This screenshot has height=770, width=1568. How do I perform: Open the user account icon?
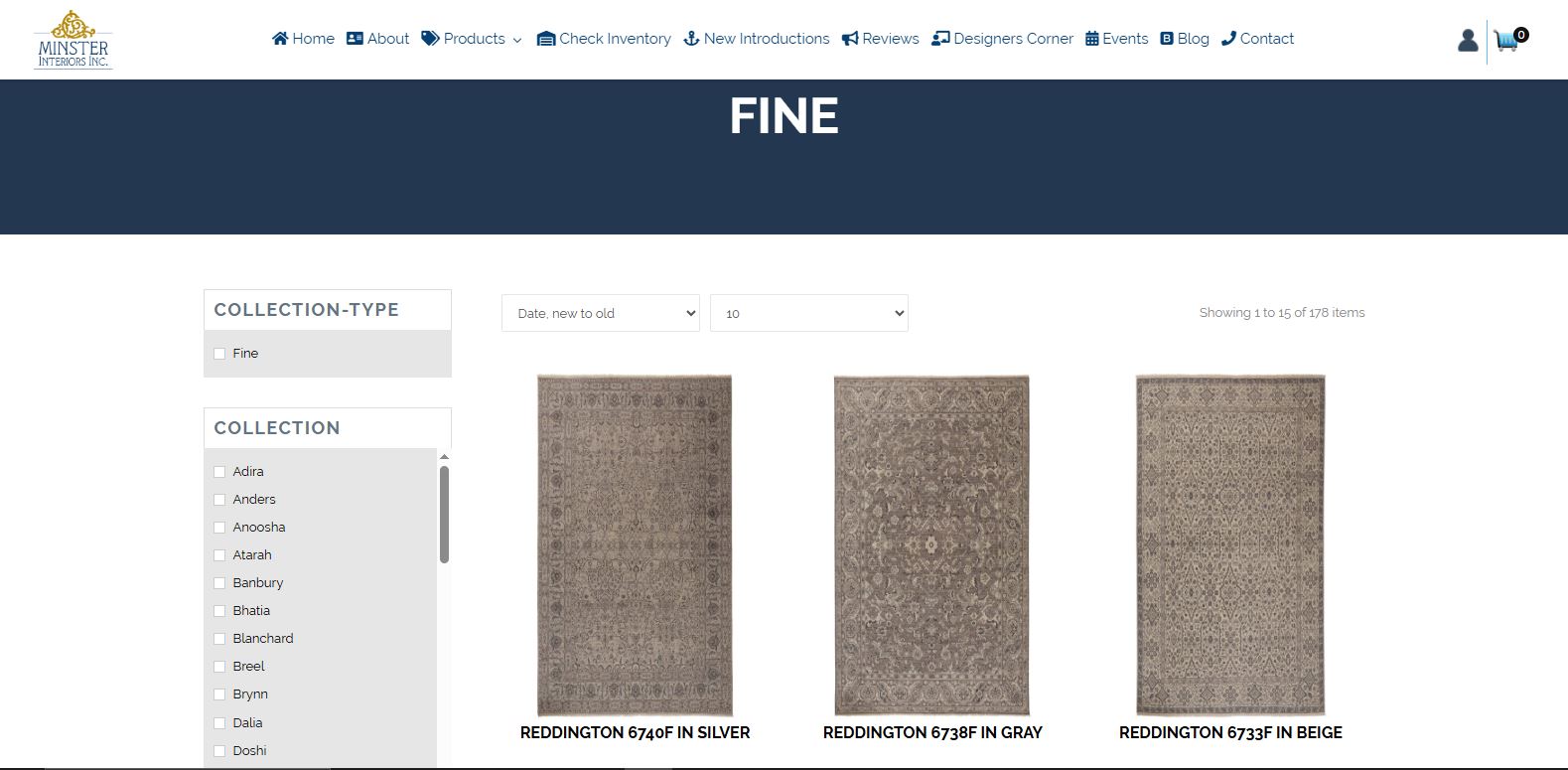tap(1468, 41)
